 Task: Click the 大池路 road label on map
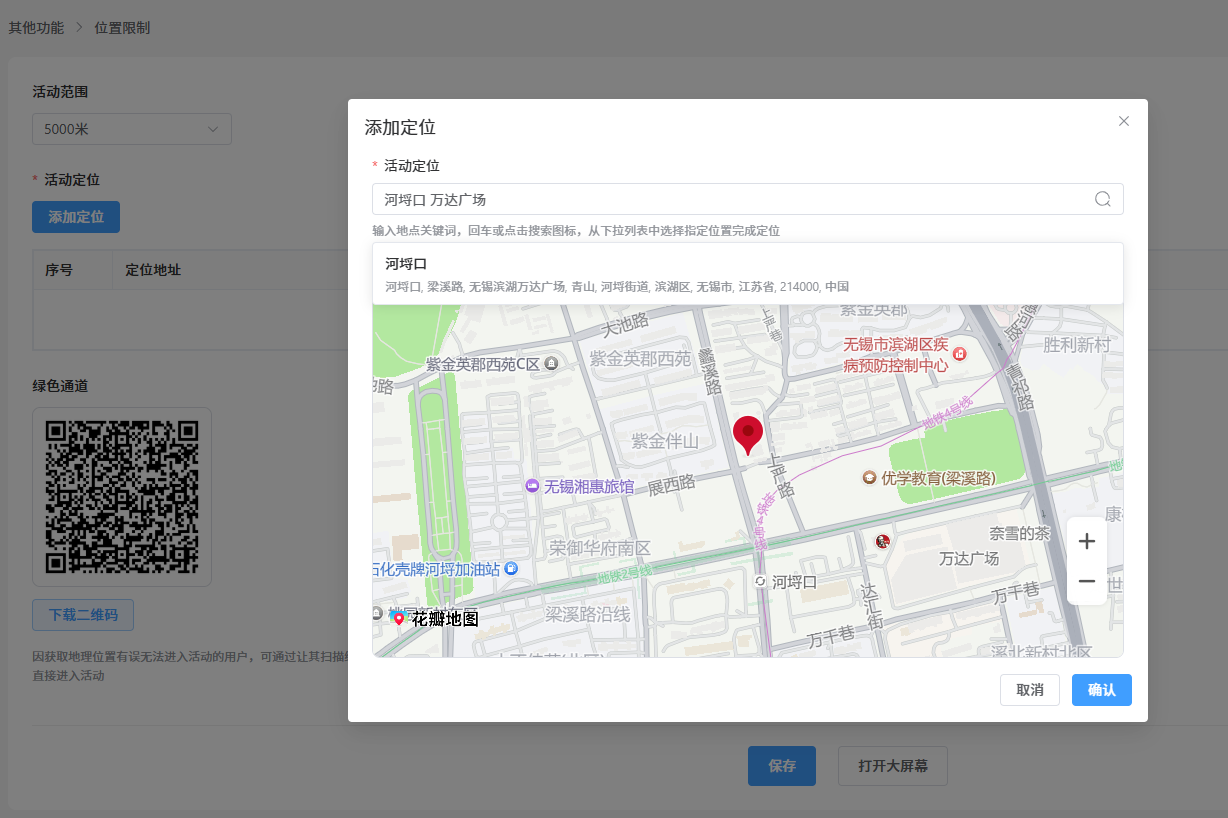[x=625, y=324]
